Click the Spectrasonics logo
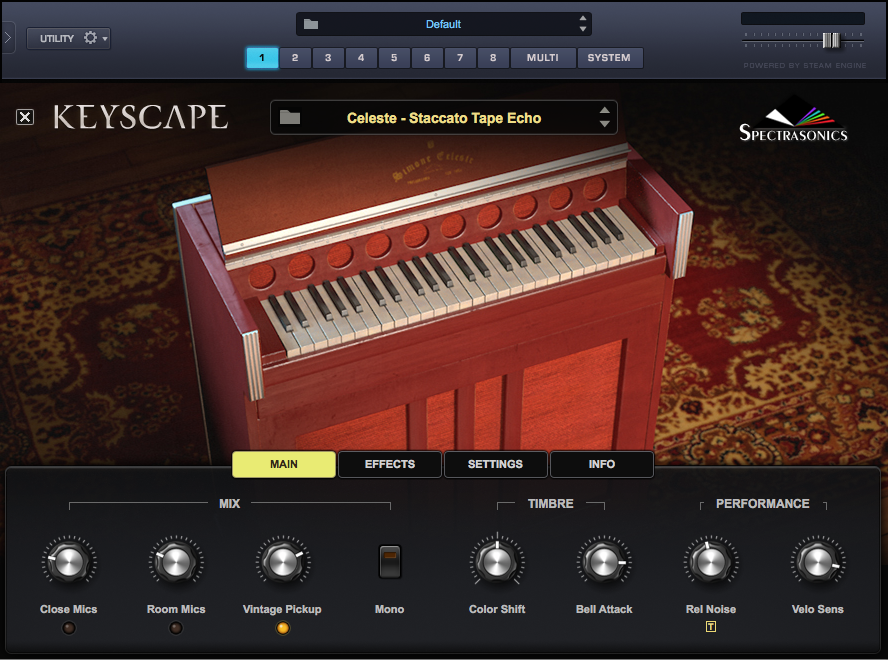Viewport: 888px width, 660px height. [x=793, y=119]
